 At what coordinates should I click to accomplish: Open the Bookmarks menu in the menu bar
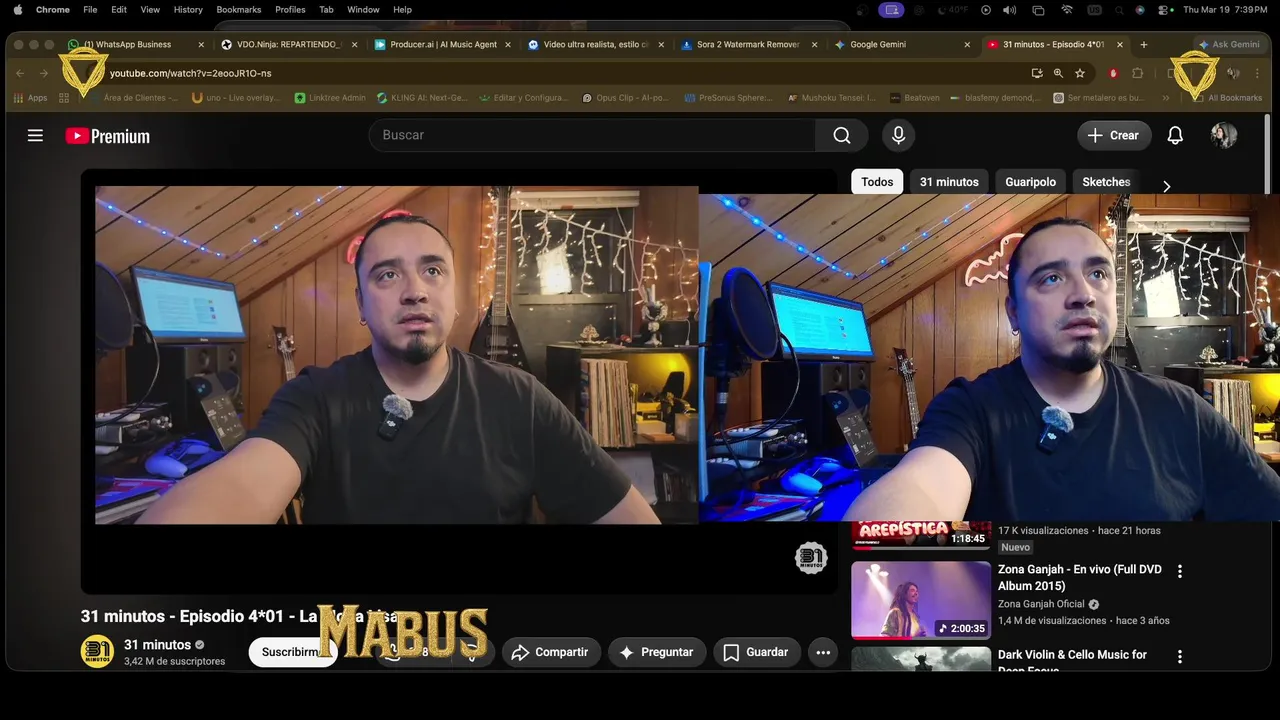click(239, 10)
